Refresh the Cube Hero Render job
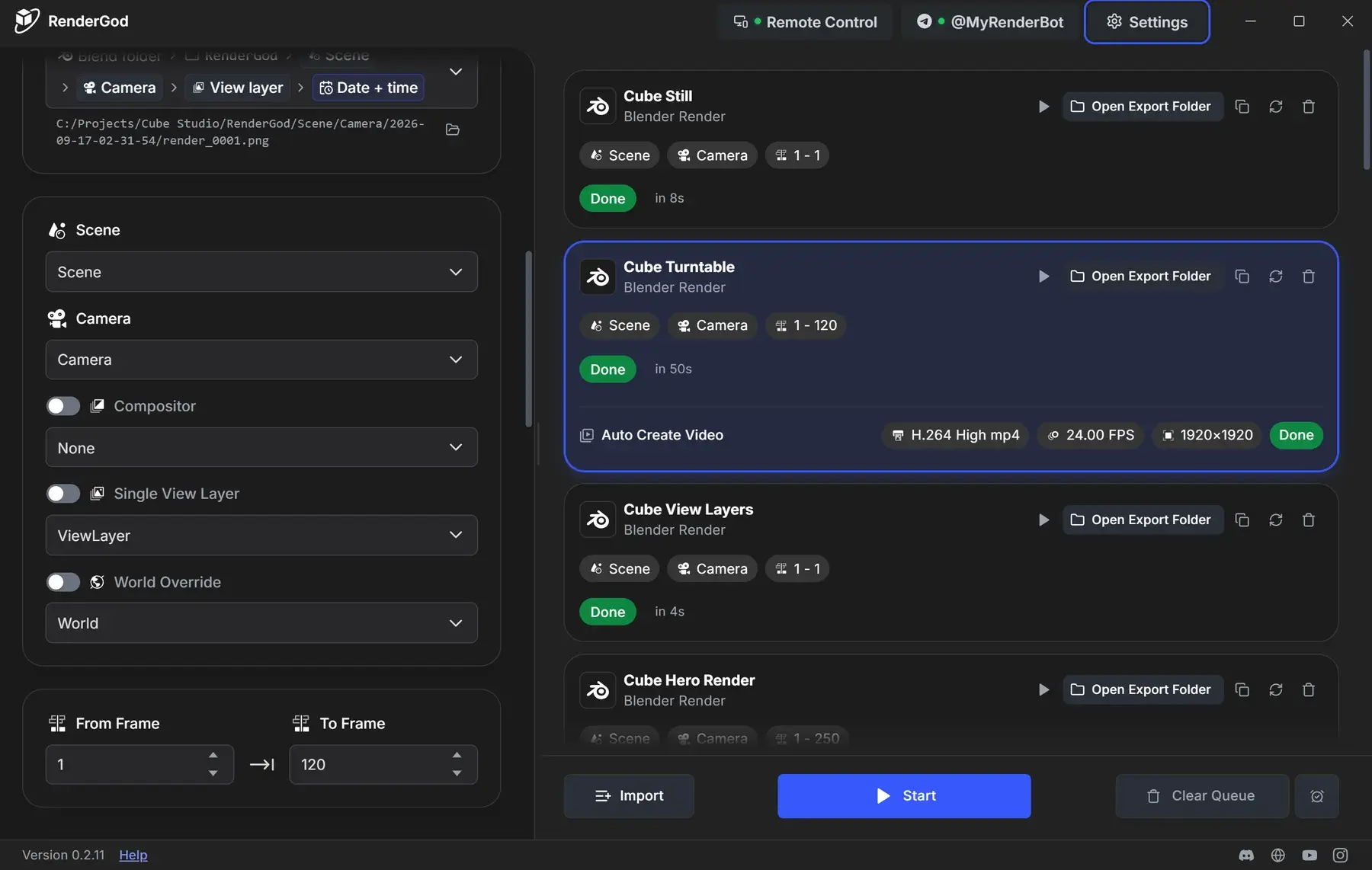Viewport: 1372px width, 870px height. 1275,689
